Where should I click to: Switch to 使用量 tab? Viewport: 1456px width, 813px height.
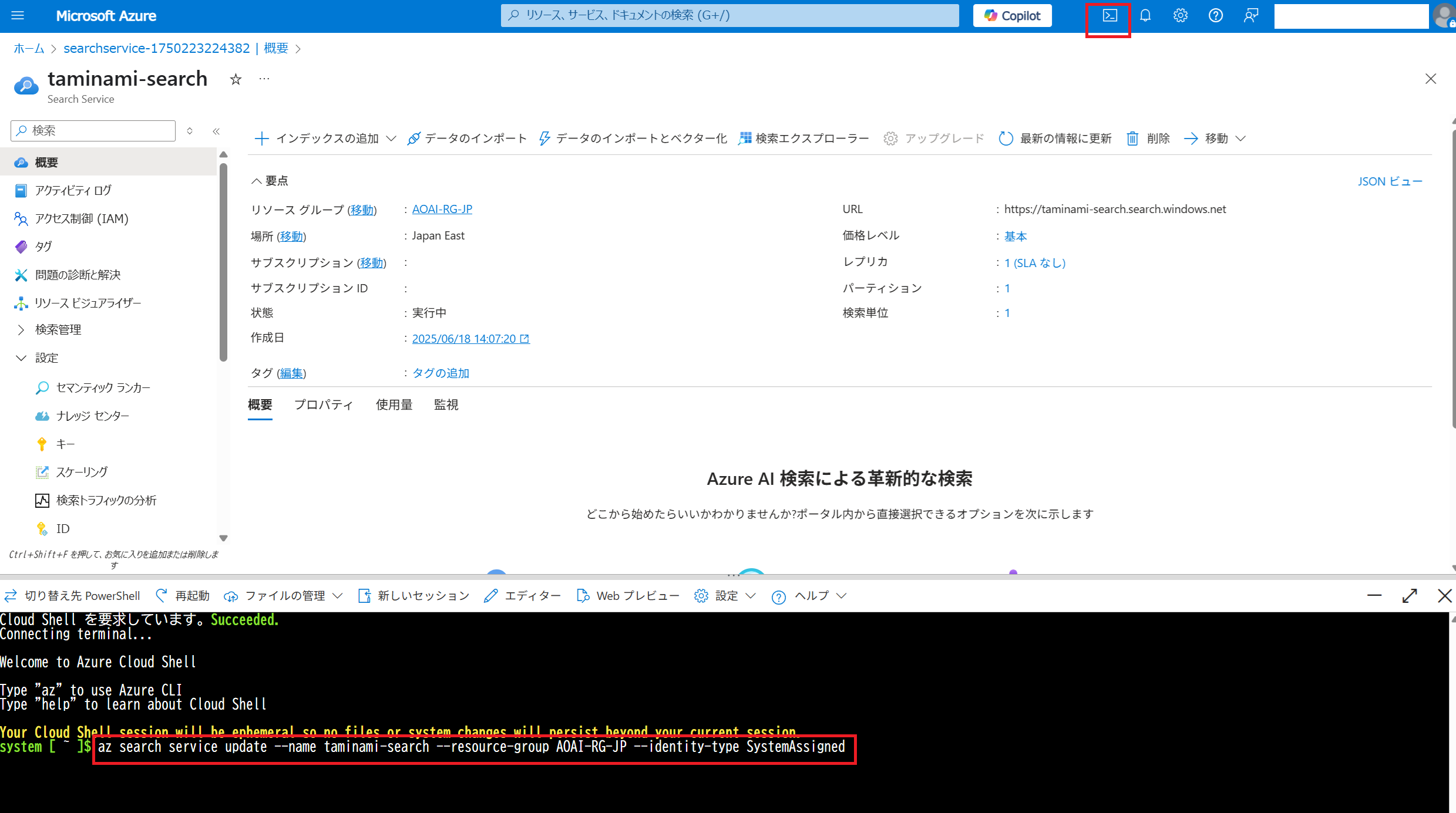[x=394, y=405]
